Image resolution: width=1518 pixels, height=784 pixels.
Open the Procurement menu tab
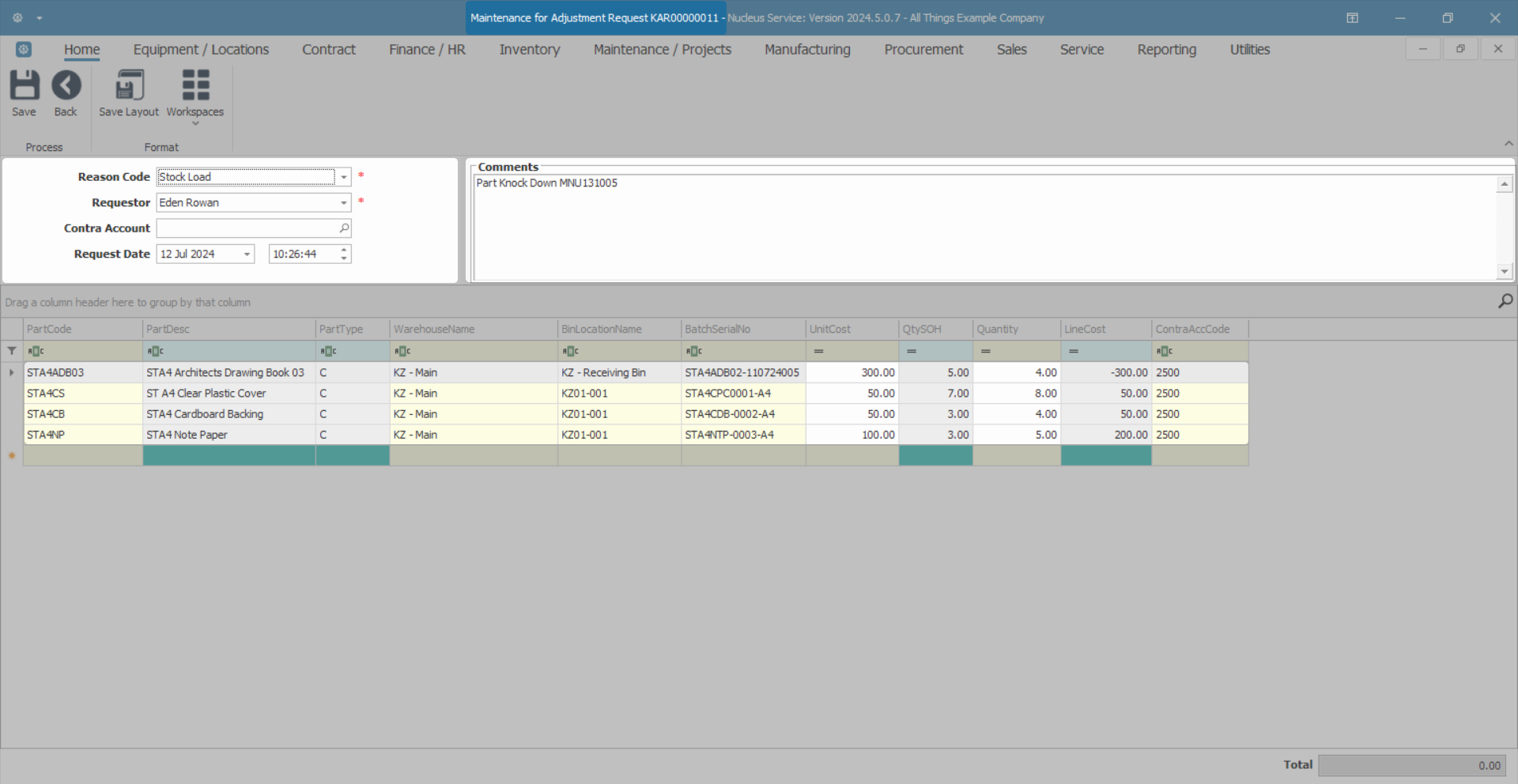coord(923,50)
